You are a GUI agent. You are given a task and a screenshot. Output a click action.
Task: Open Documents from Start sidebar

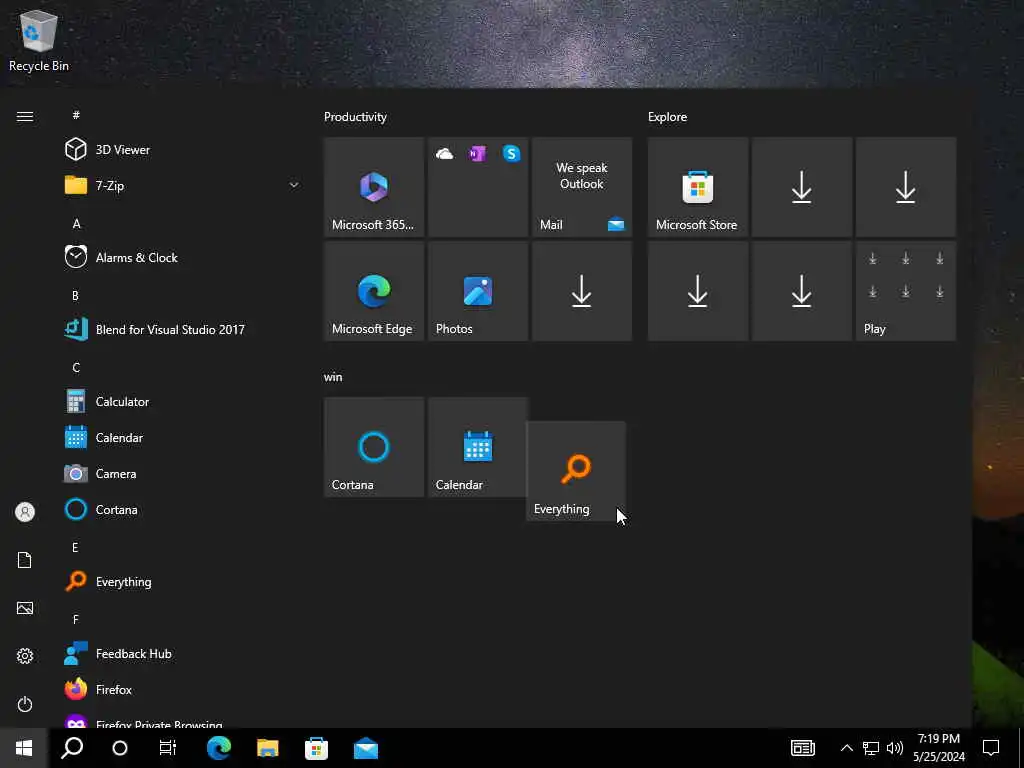pos(25,560)
